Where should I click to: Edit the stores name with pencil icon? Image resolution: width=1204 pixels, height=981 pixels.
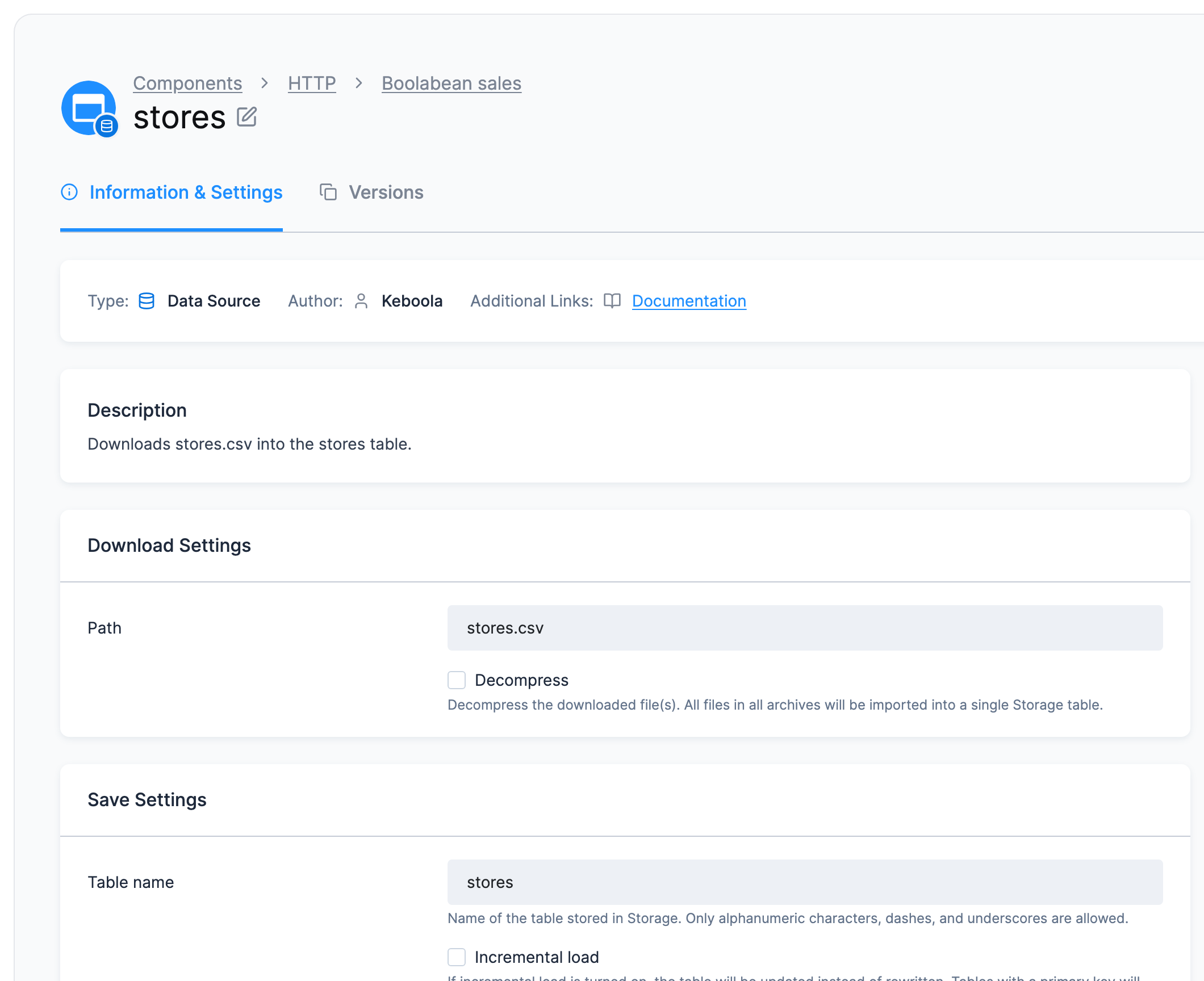coord(247,117)
